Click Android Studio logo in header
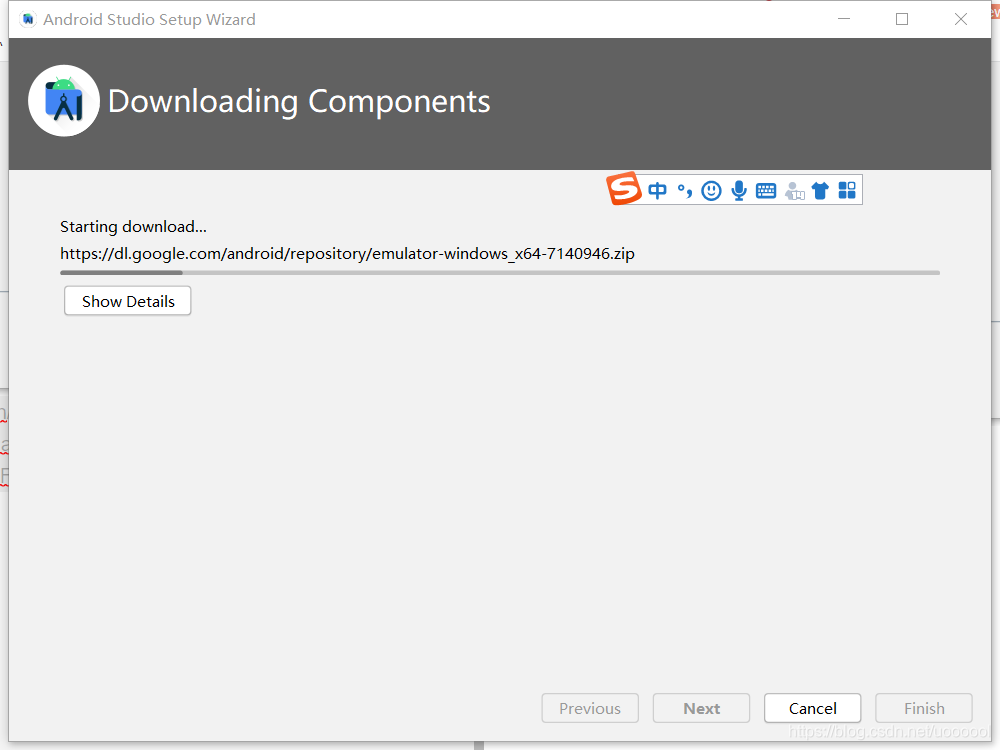1000x750 pixels. tap(64, 101)
